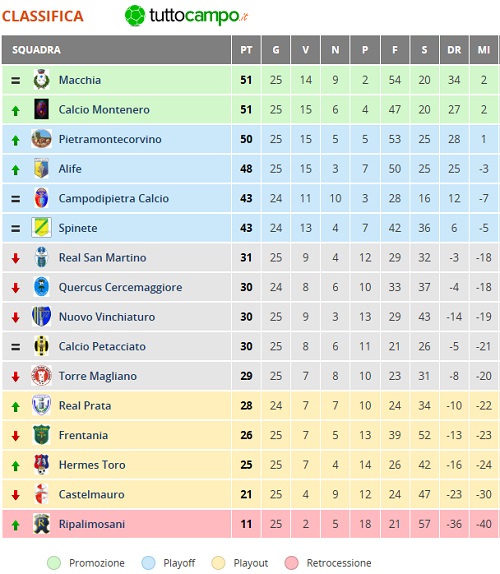500x574 pixels.
Task: Click the Ripalimosani crest icon
Action: coord(41,523)
